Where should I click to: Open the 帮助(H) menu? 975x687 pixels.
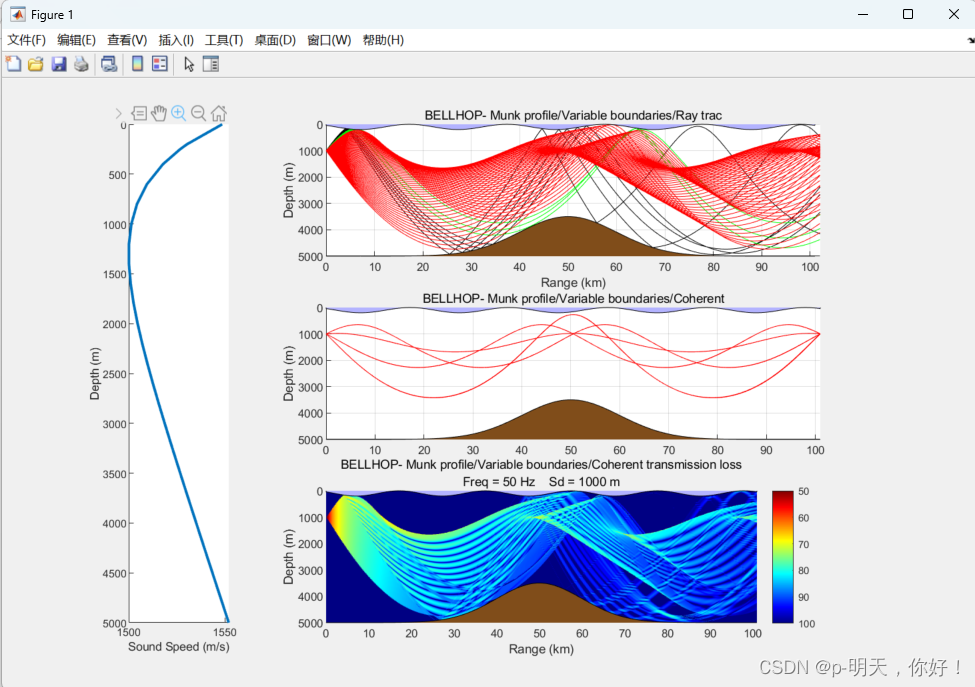coord(383,40)
